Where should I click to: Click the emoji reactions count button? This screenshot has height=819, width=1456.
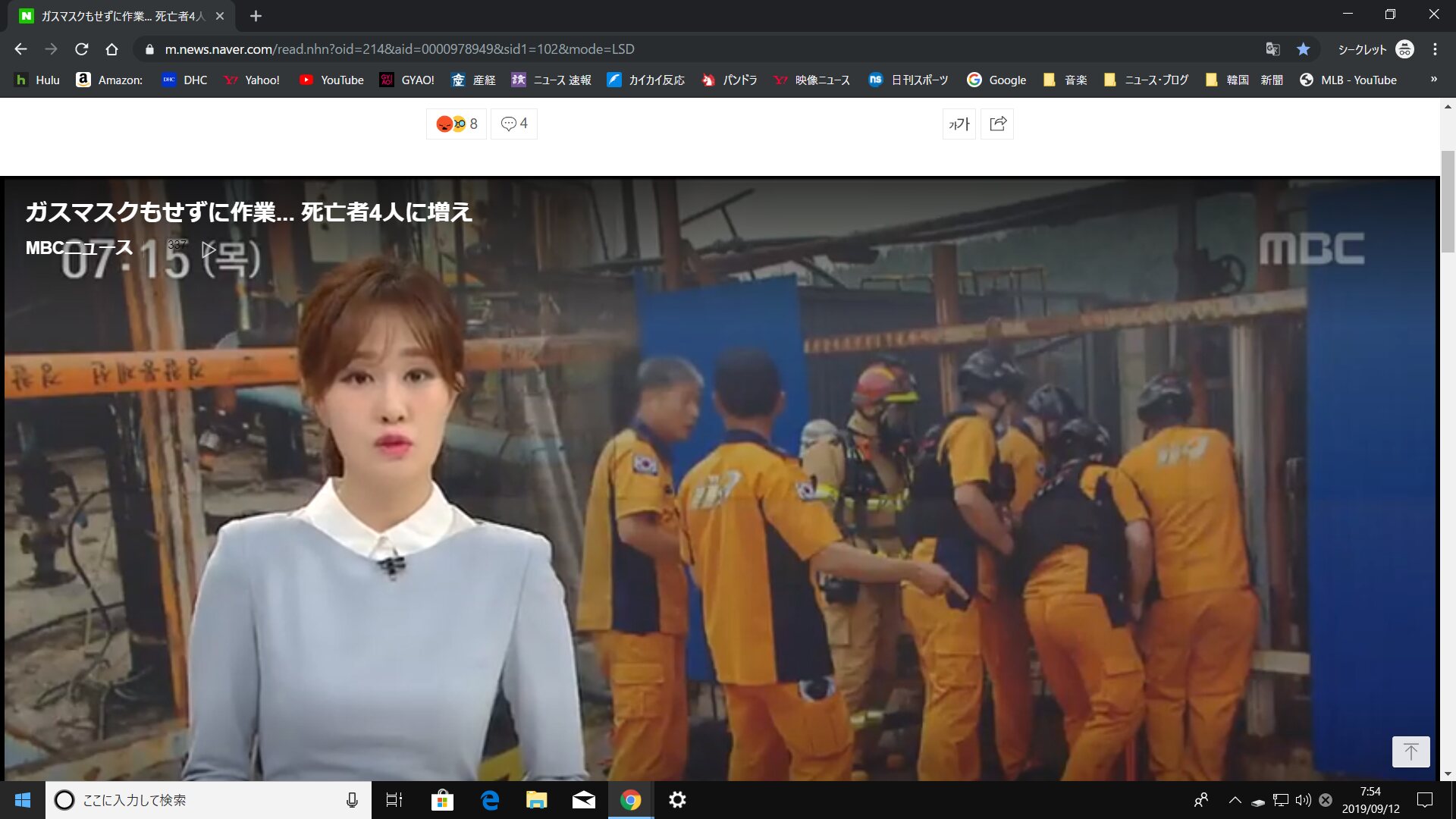457,124
